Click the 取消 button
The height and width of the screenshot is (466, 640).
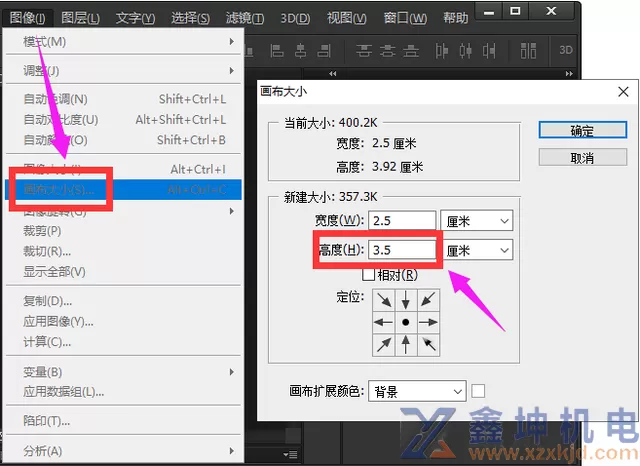pos(582,157)
